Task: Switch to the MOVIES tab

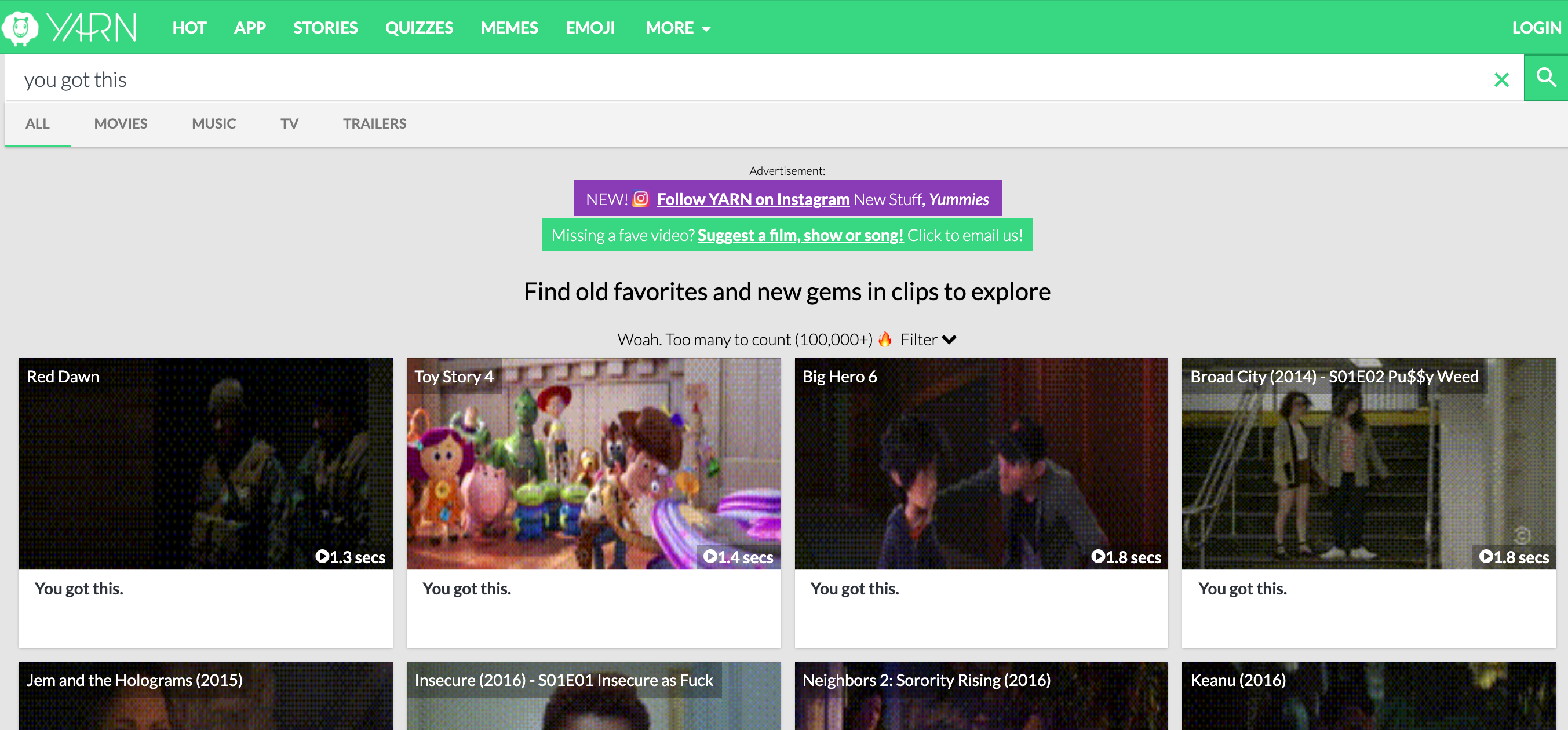Action: pos(121,123)
